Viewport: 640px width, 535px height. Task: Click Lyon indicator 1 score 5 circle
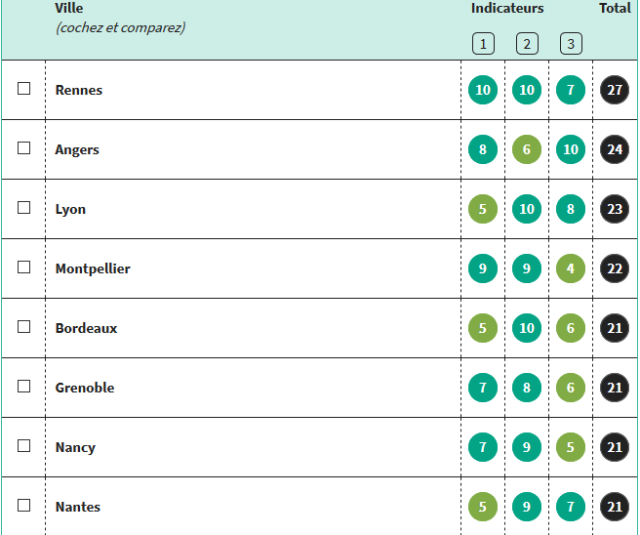tap(483, 209)
